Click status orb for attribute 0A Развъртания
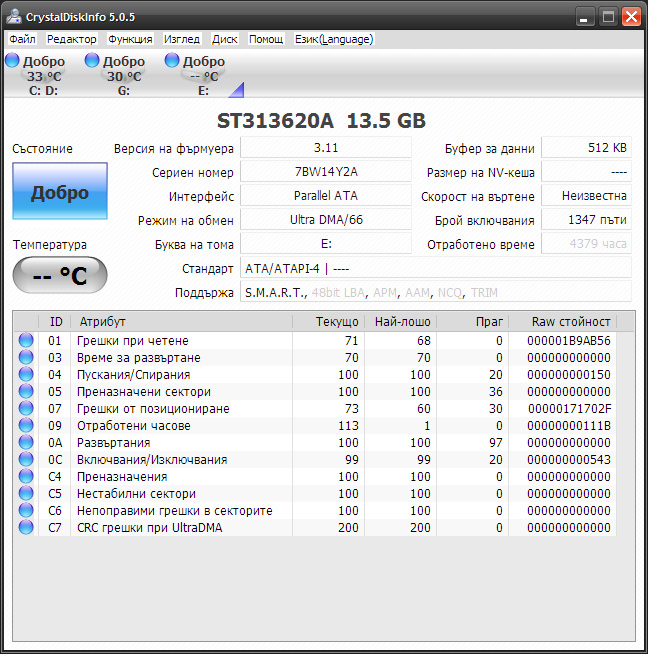648x654 pixels. (26, 443)
